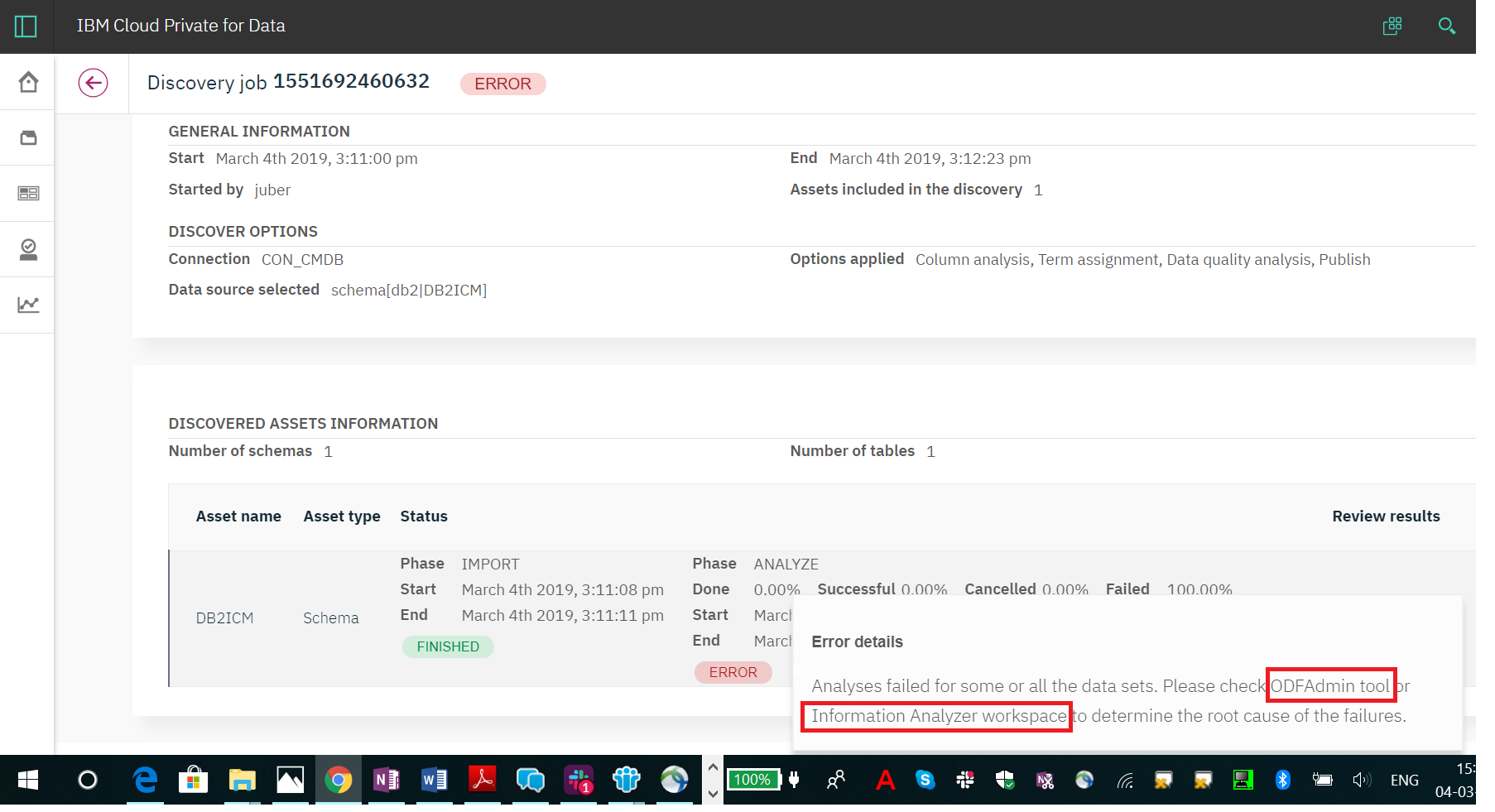
Task: Go to the Home sidebar icon
Action: click(28, 82)
